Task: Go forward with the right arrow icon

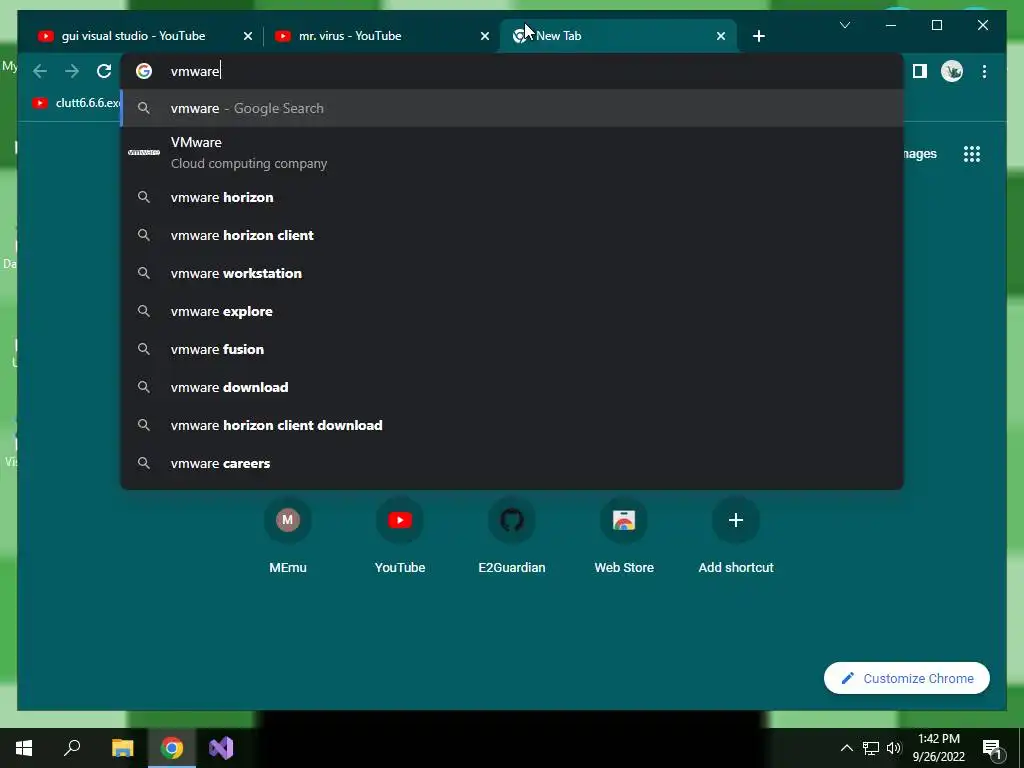Action: [x=72, y=71]
